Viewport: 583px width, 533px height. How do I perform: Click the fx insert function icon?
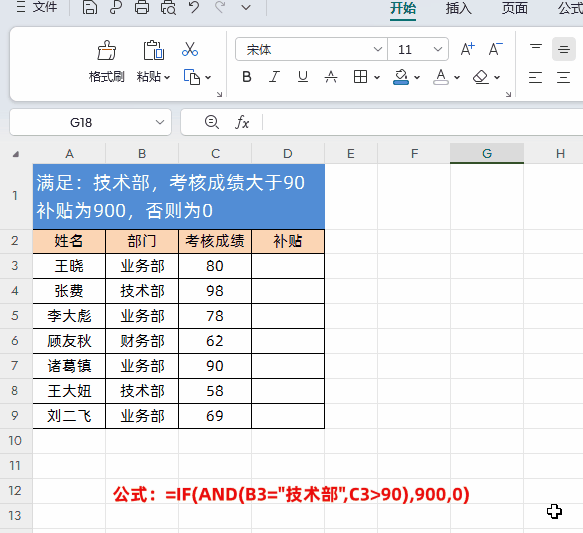242,122
